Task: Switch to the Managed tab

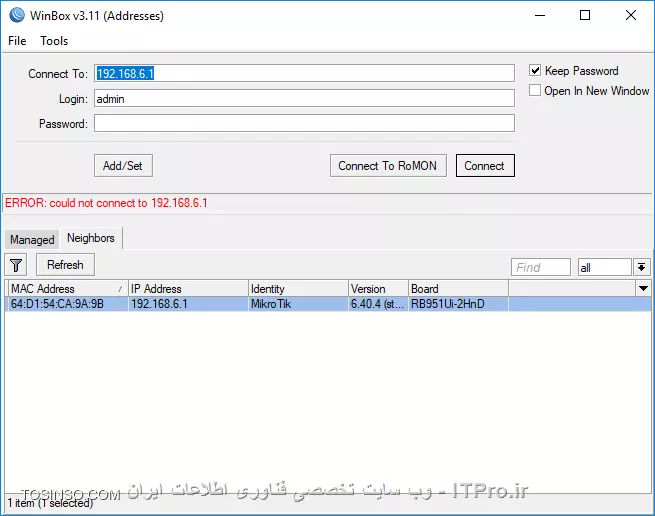Action: coord(32,239)
